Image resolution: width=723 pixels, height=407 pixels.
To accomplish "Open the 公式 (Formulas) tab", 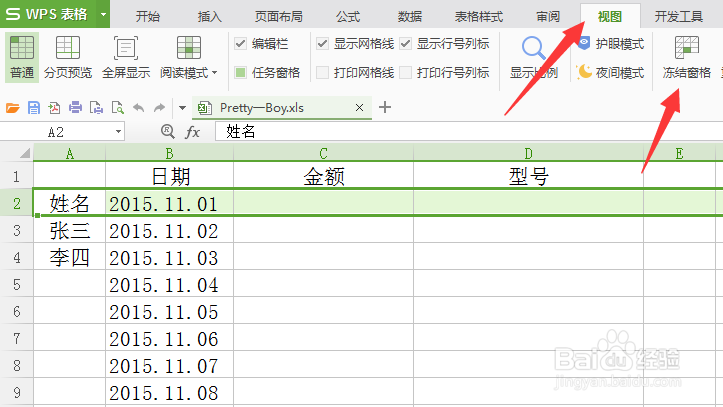I will coord(348,17).
